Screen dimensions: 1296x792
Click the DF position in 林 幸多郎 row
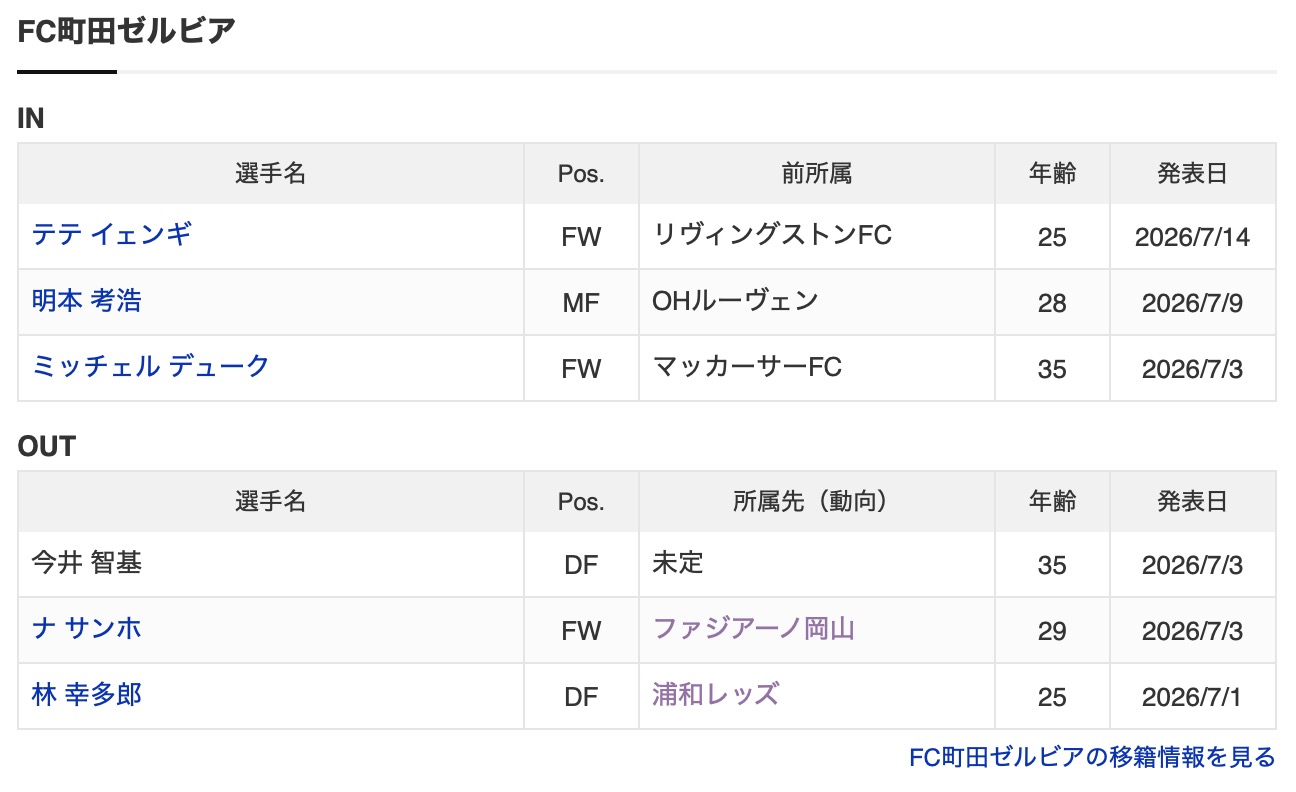point(581,698)
